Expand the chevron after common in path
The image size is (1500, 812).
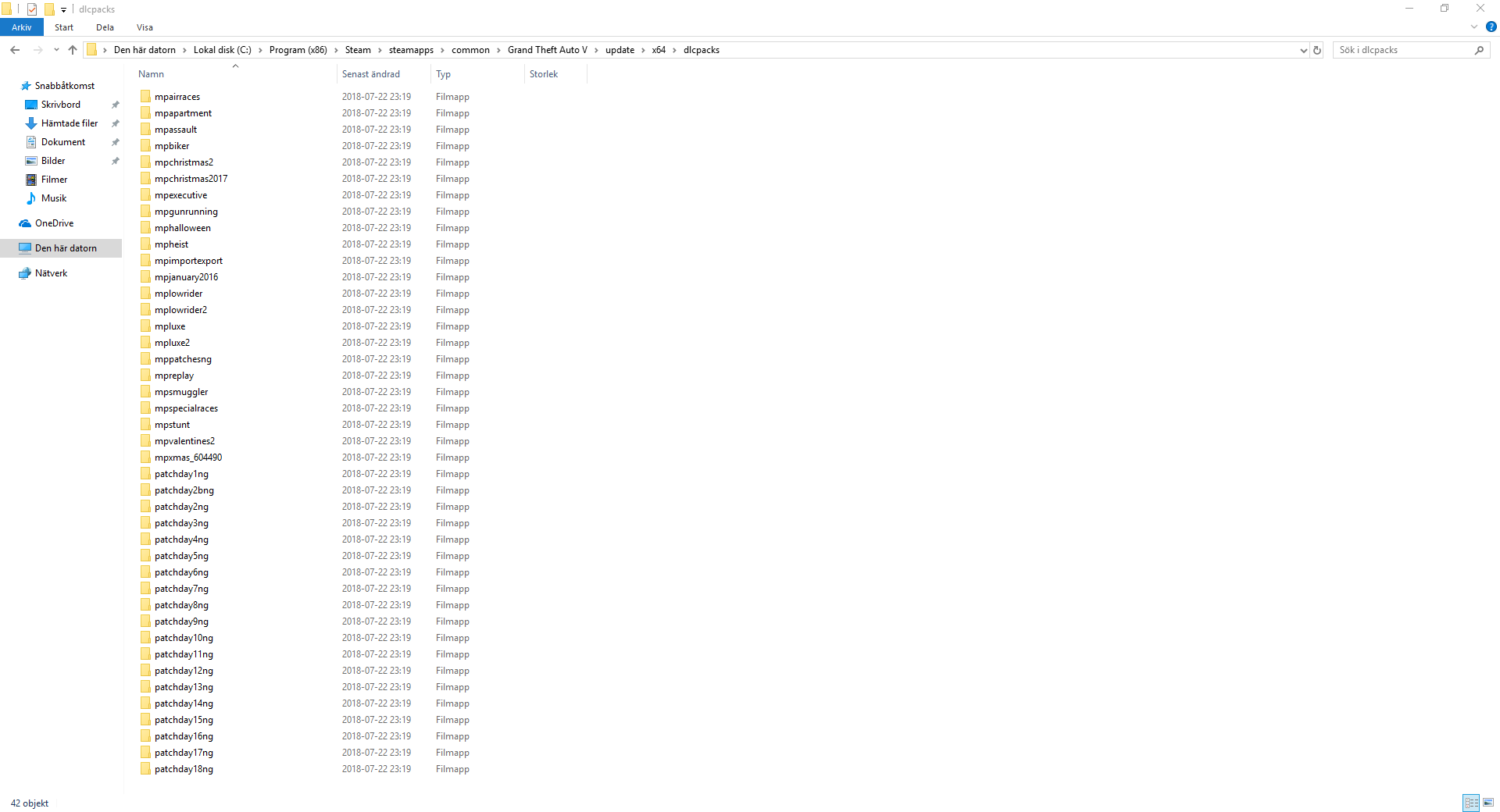(x=499, y=50)
